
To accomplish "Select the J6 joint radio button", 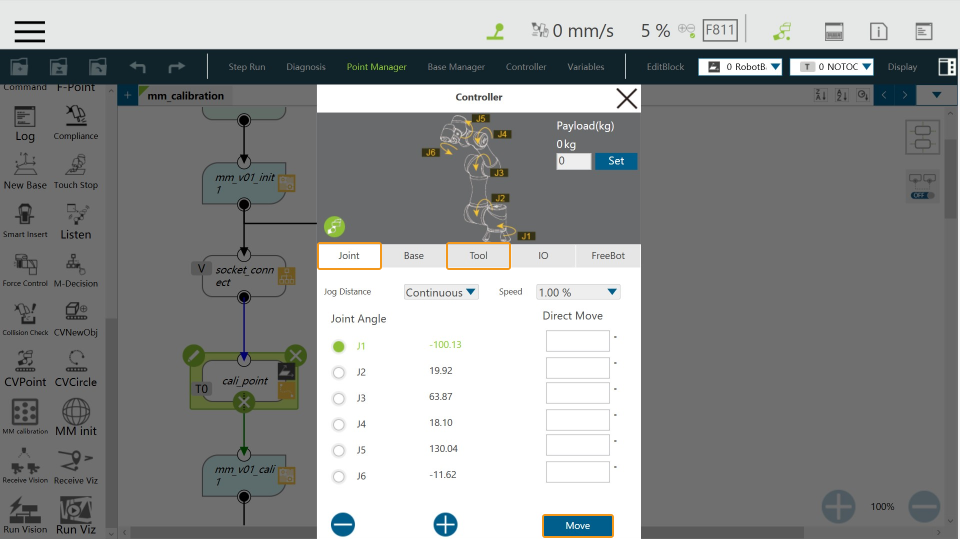I will coord(339,477).
